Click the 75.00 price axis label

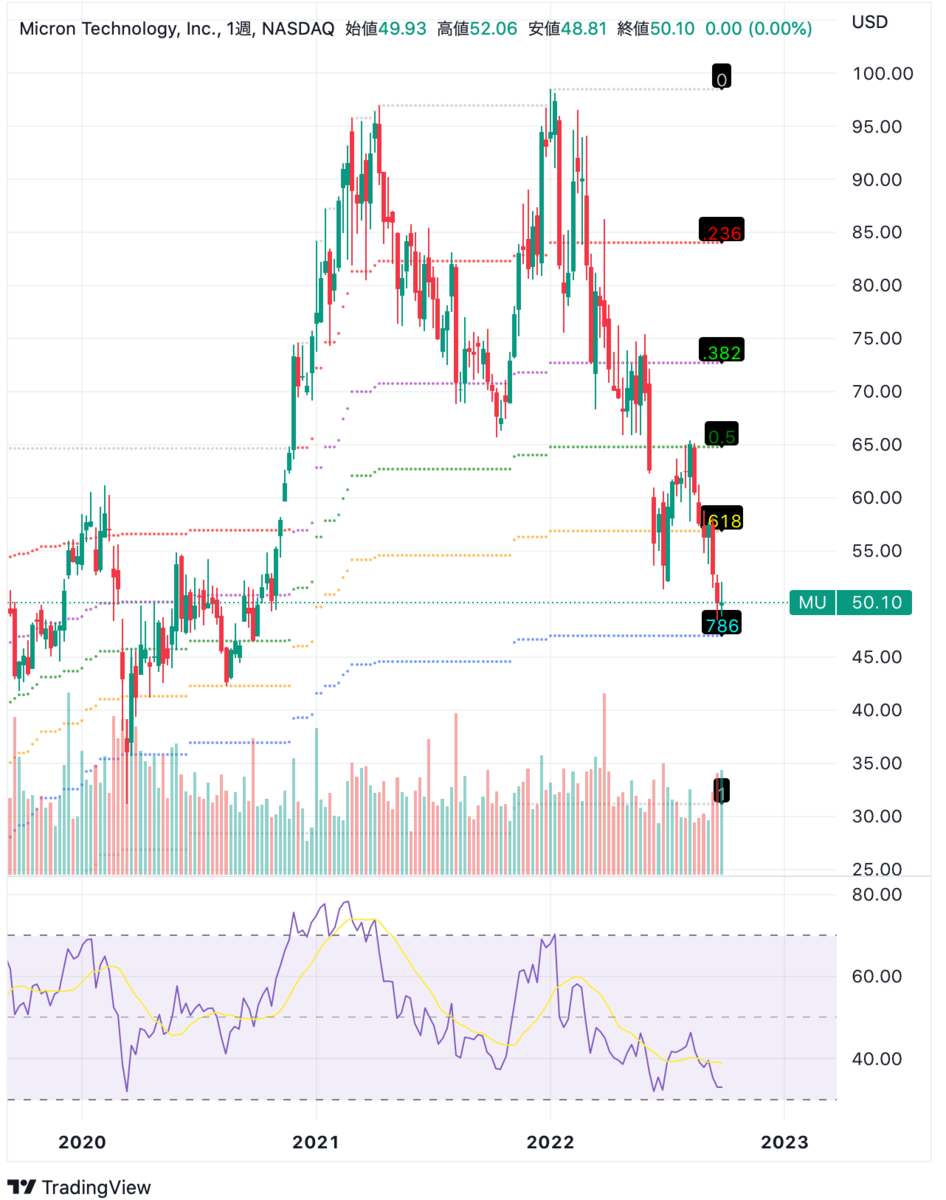click(877, 339)
